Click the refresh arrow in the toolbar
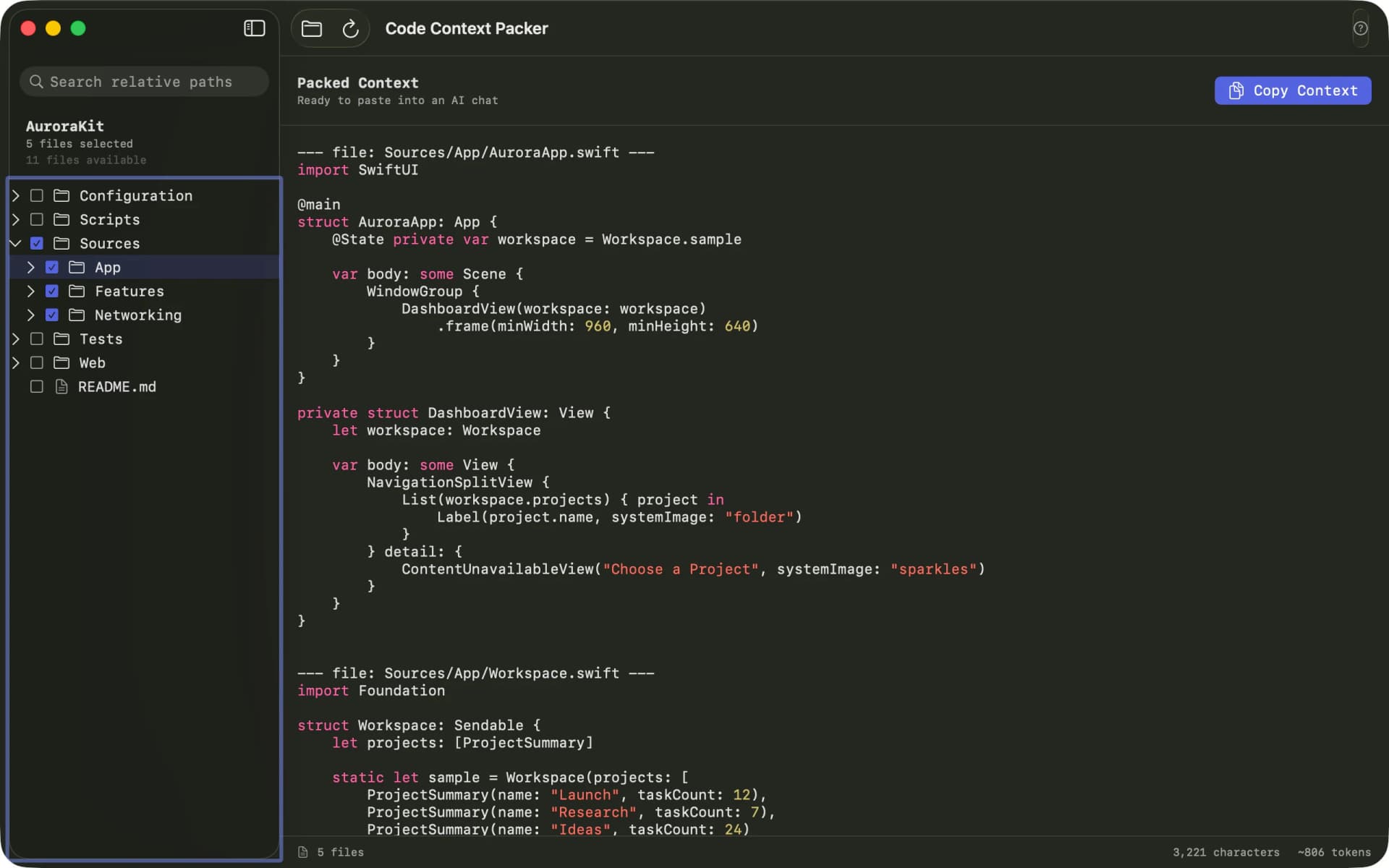The height and width of the screenshot is (868, 1389). tap(350, 28)
